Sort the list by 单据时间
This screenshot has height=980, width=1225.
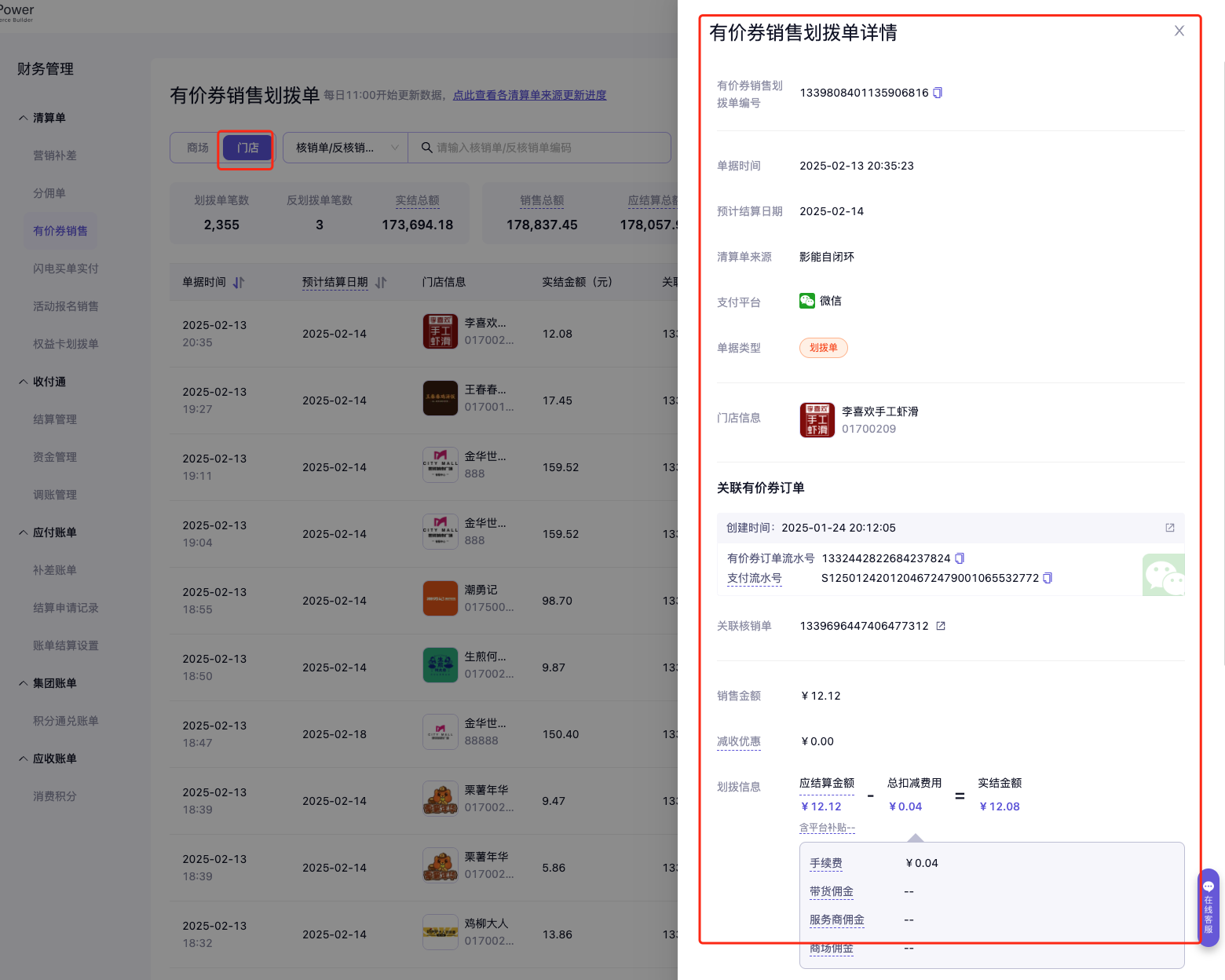(239, 283)
